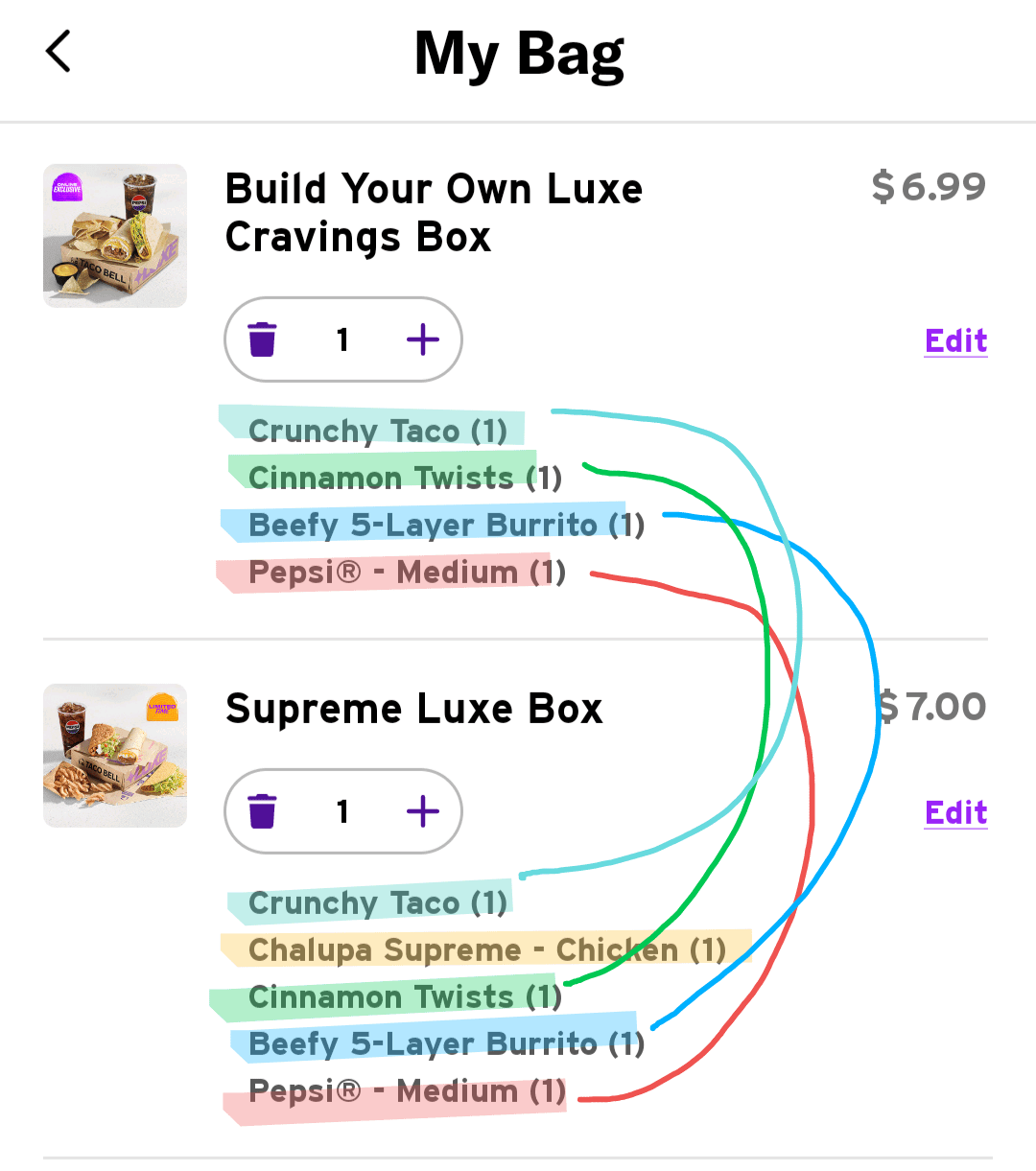Go back using the back arrow
The image size is (1036, 1171).
pyautogui.click(x=59, y=52)
